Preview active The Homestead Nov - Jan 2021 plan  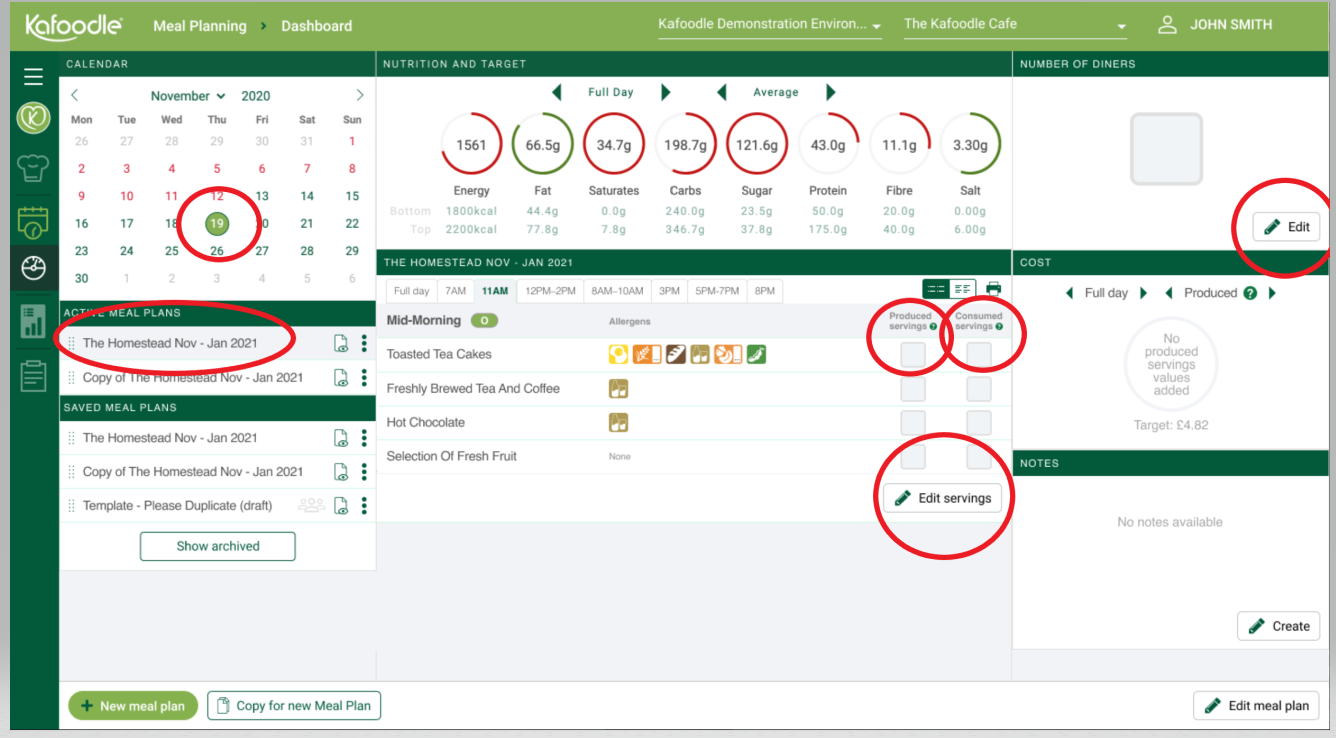coord(341,344)
